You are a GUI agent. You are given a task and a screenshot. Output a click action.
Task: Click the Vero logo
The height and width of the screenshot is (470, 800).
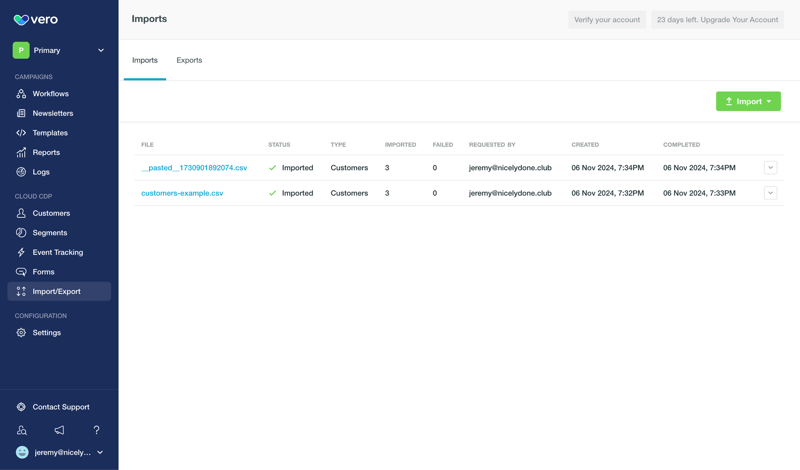click(35, 20)
